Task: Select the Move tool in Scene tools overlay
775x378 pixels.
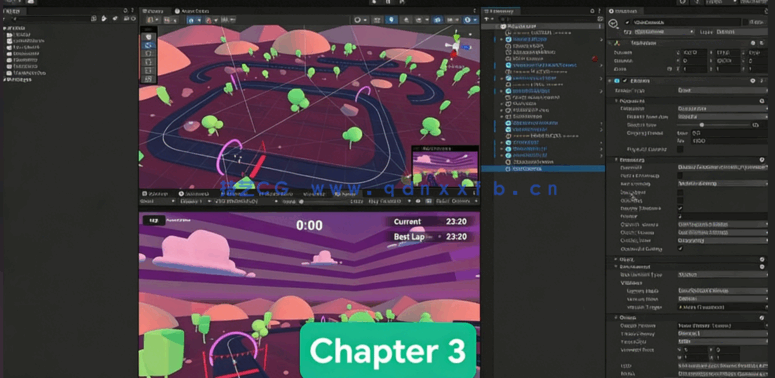Action: tap(149, 45)
